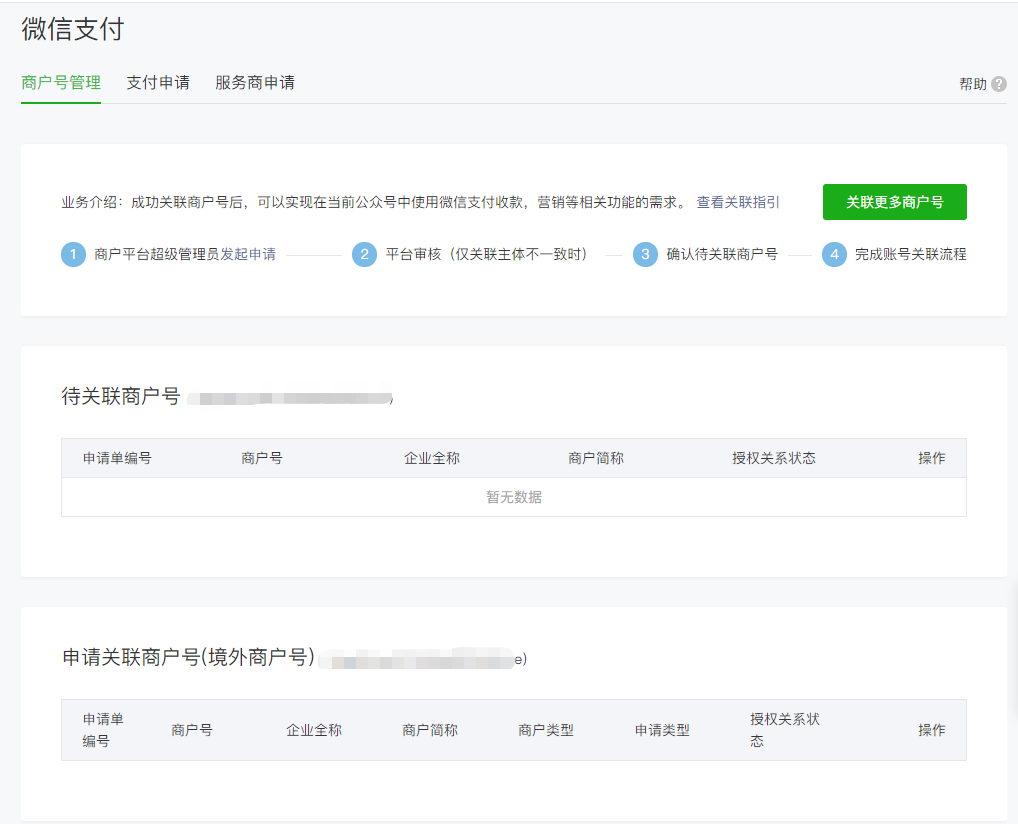This screenshot has height=824, width=1018.
Task: Click the step 2 circle icon
Action: point(364,254)
